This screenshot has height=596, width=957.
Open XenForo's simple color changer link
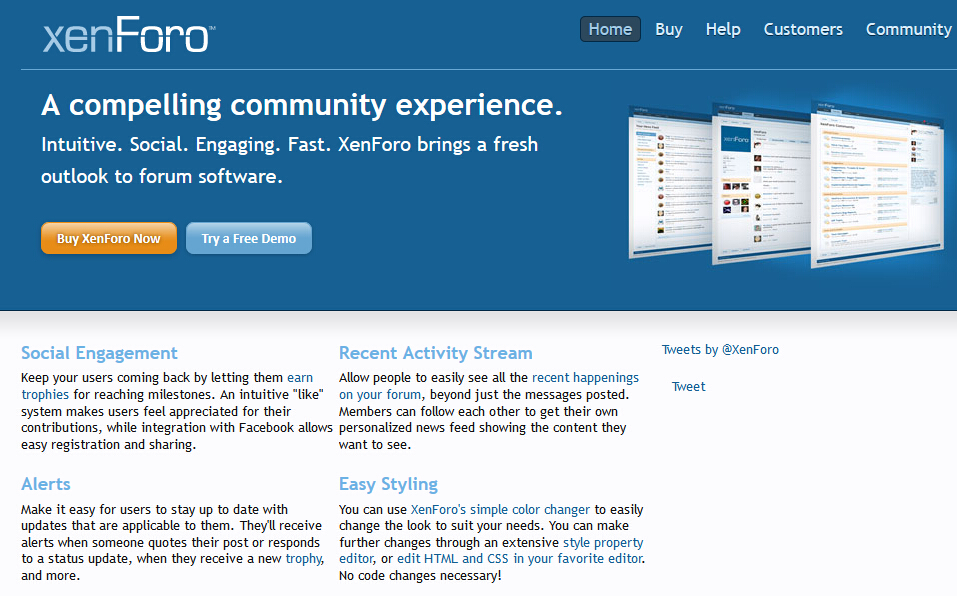(500, 509)
